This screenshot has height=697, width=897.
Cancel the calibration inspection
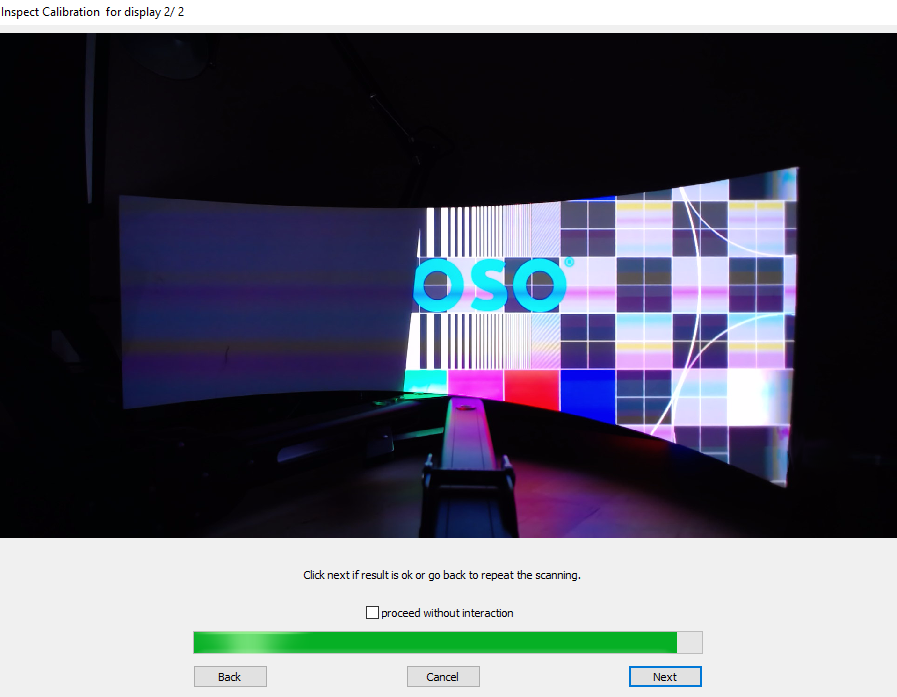pos(443,677)
